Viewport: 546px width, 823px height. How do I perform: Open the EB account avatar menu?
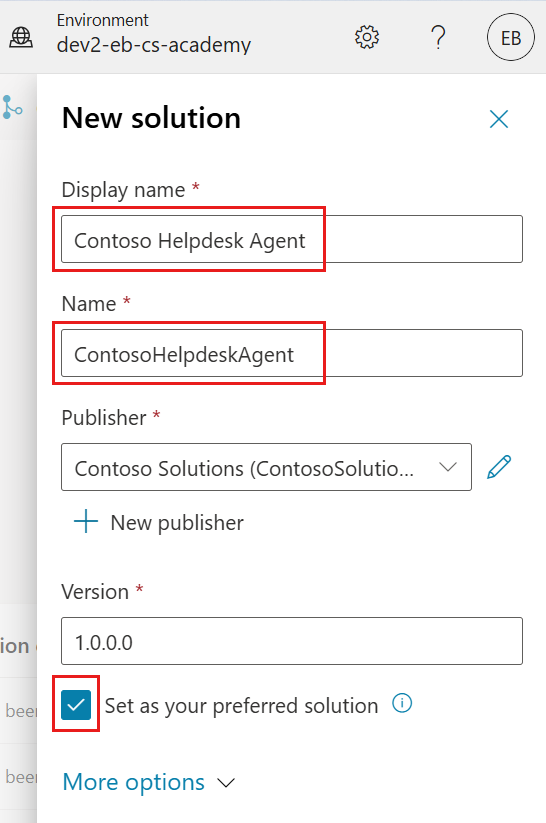tap(511, 38)
